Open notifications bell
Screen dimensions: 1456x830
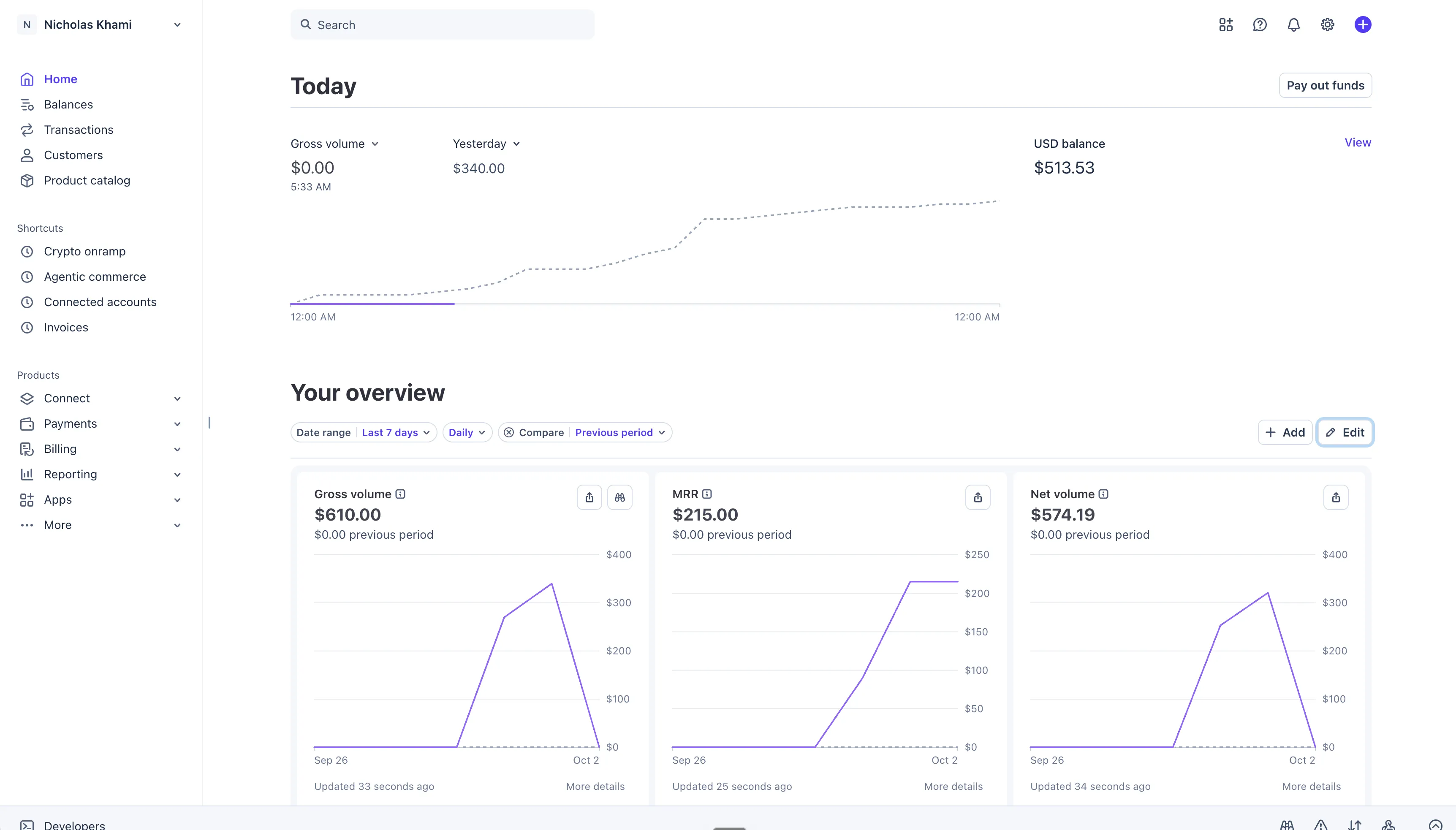(1293, 24)
